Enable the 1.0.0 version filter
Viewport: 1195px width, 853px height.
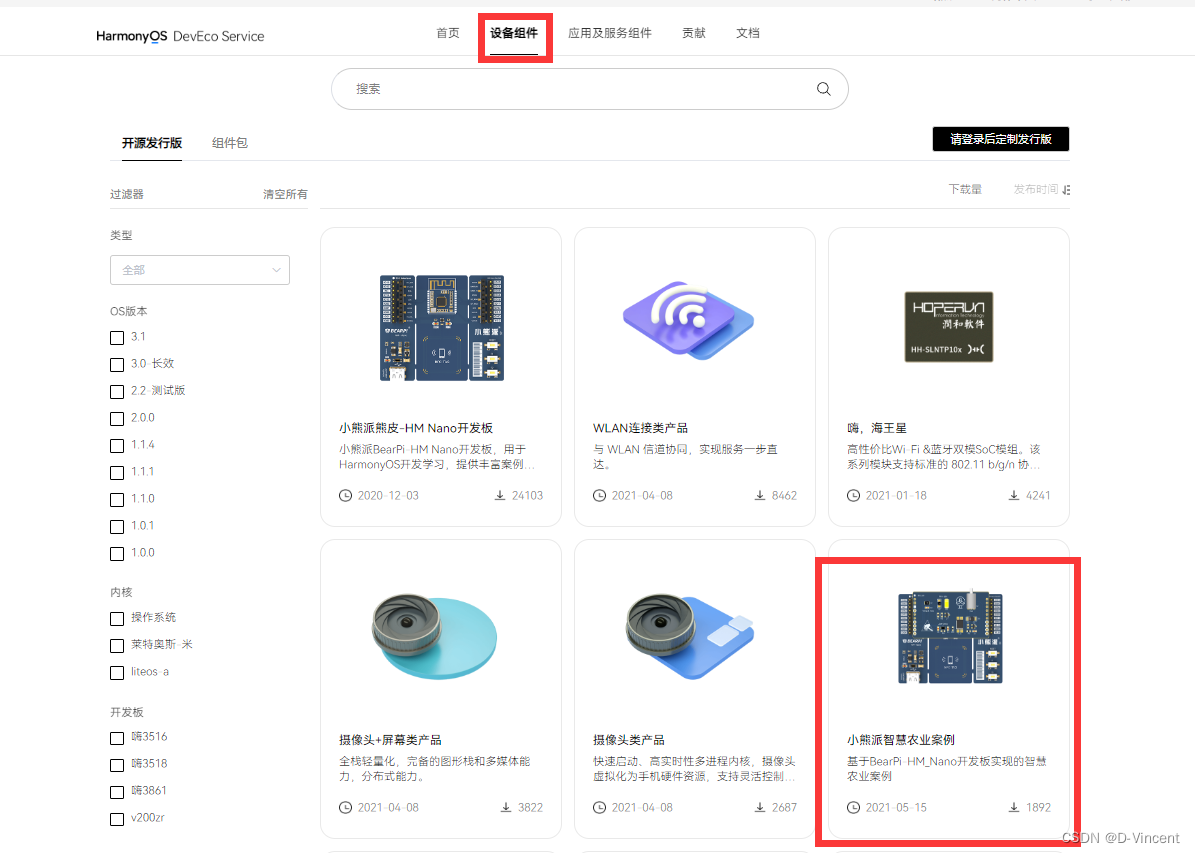pos(117,554)
